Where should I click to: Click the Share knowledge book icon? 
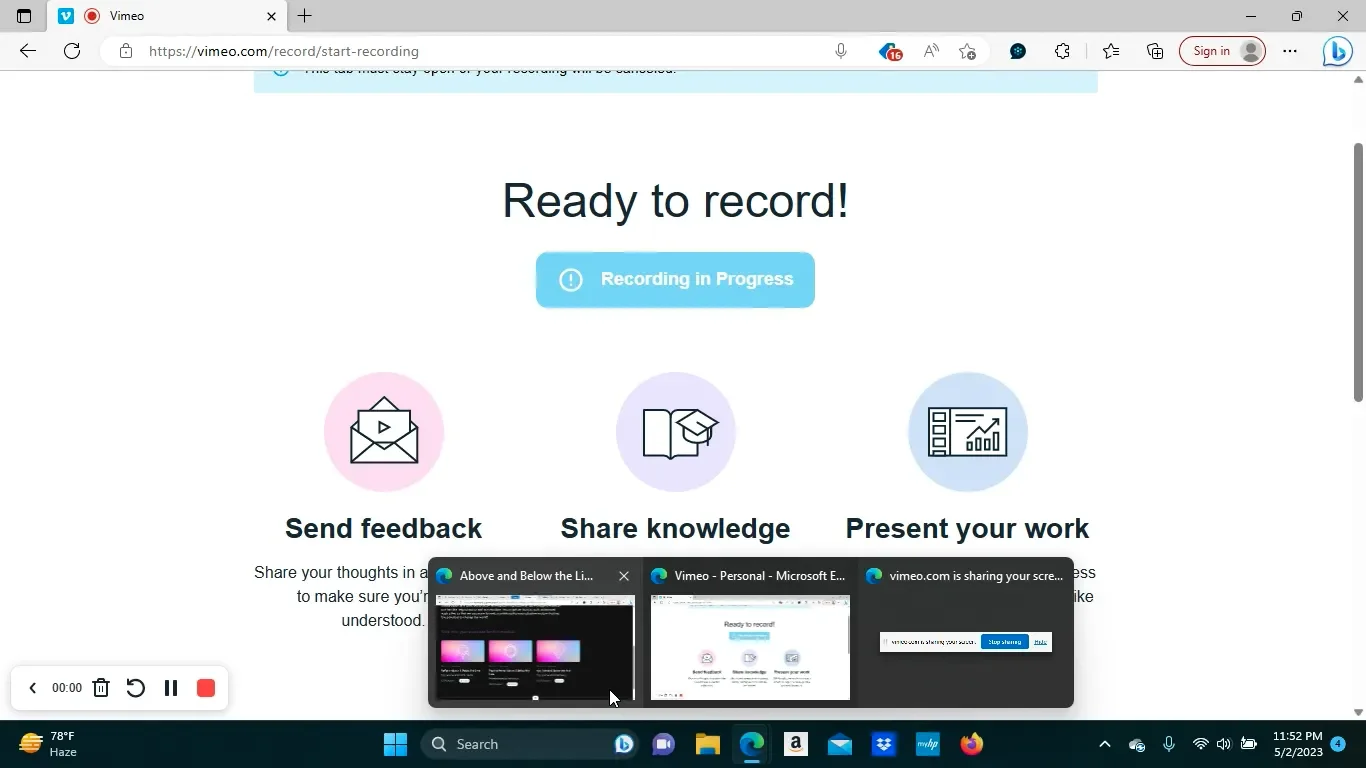coord(676,431)
